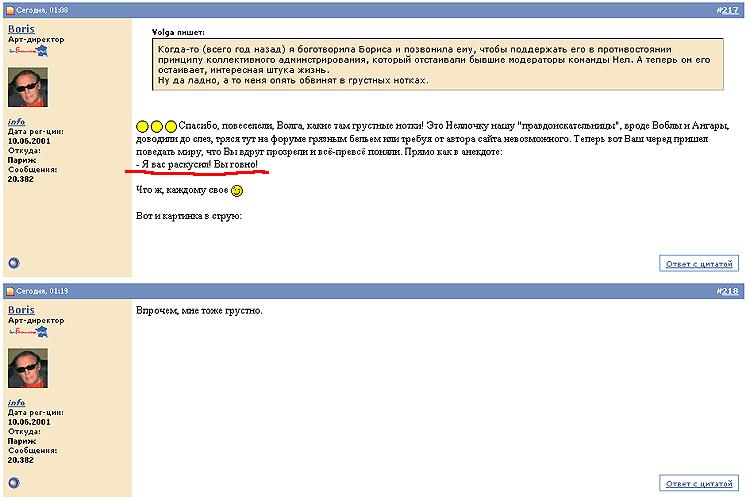Open permalink #217
This screenshot has width=750, height=500.
[726, 10]
